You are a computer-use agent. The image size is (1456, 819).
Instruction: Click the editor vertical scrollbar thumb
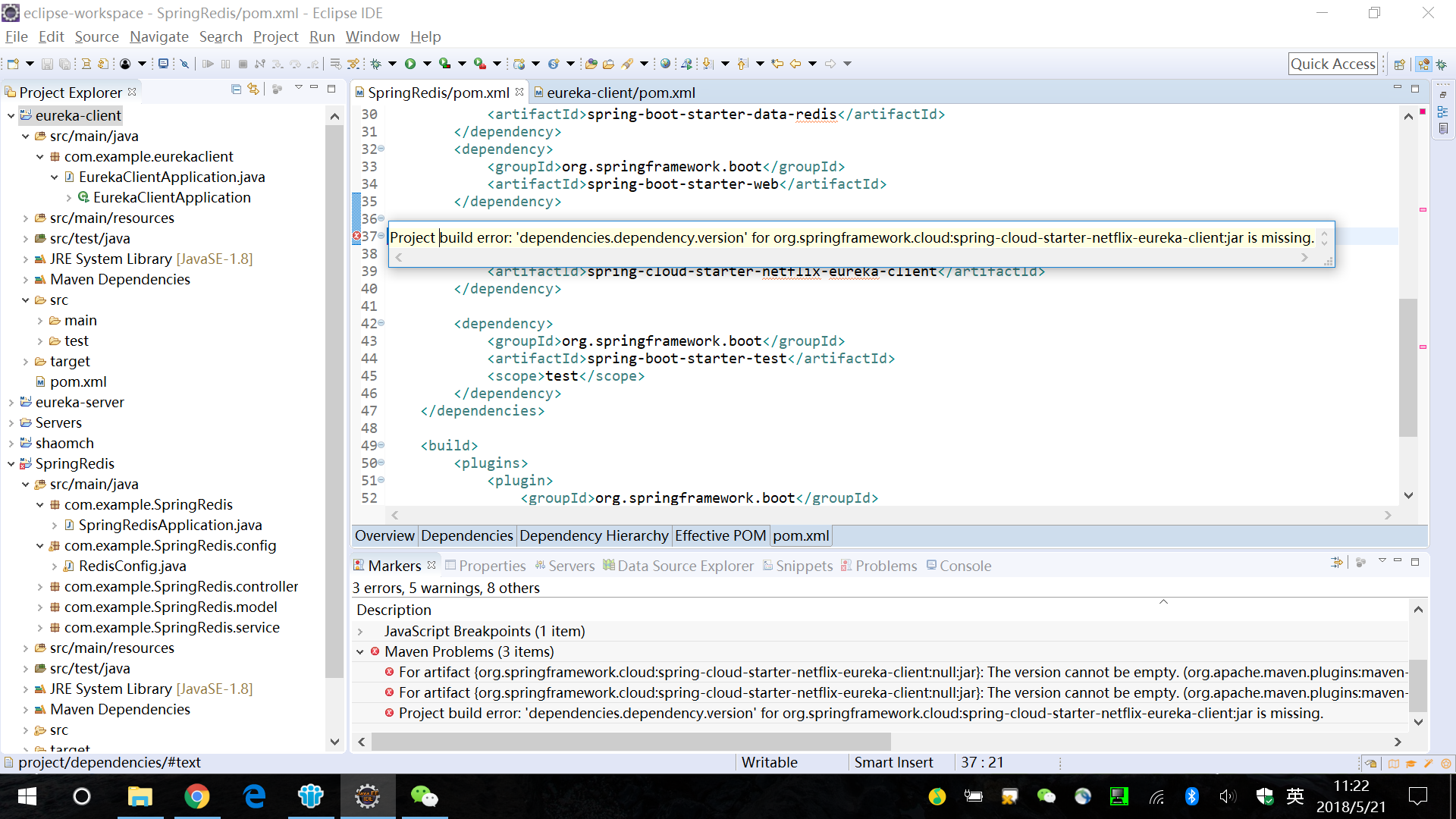pos(1408,367)
